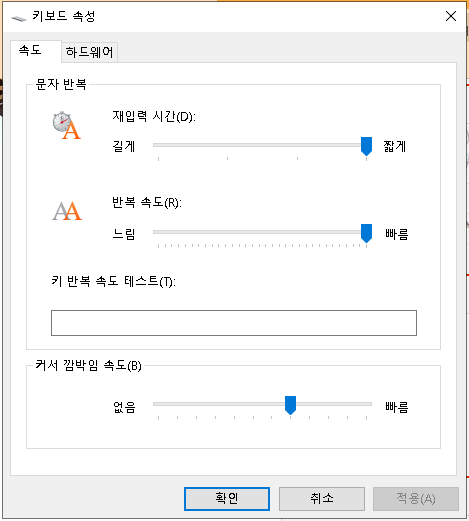Click the 반복 속도(R) label
This screenshot has height=521, width=469.
[x=147, y=202]
